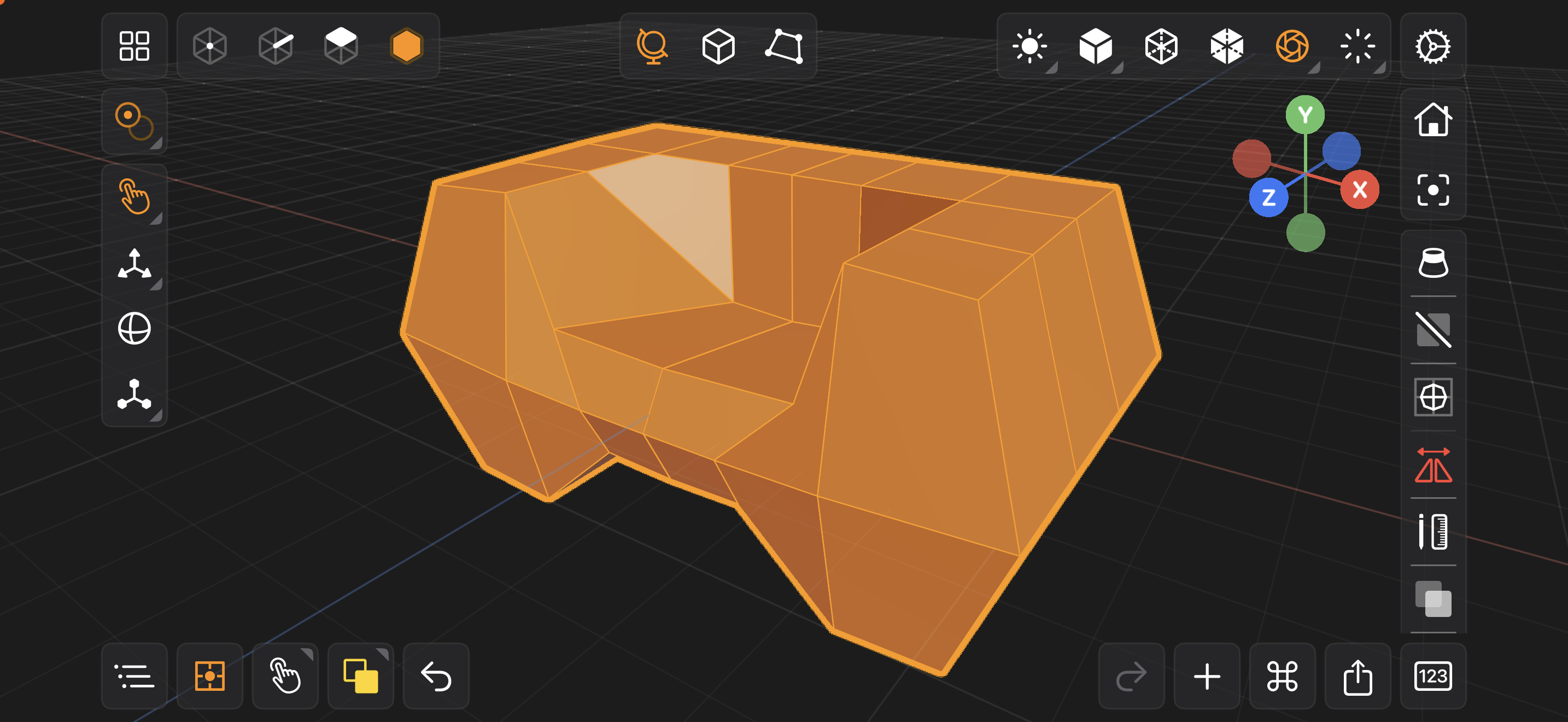Snap view to negative X dark red dot
This screenshot has width=1568, height=722.
click(1251, 158)
